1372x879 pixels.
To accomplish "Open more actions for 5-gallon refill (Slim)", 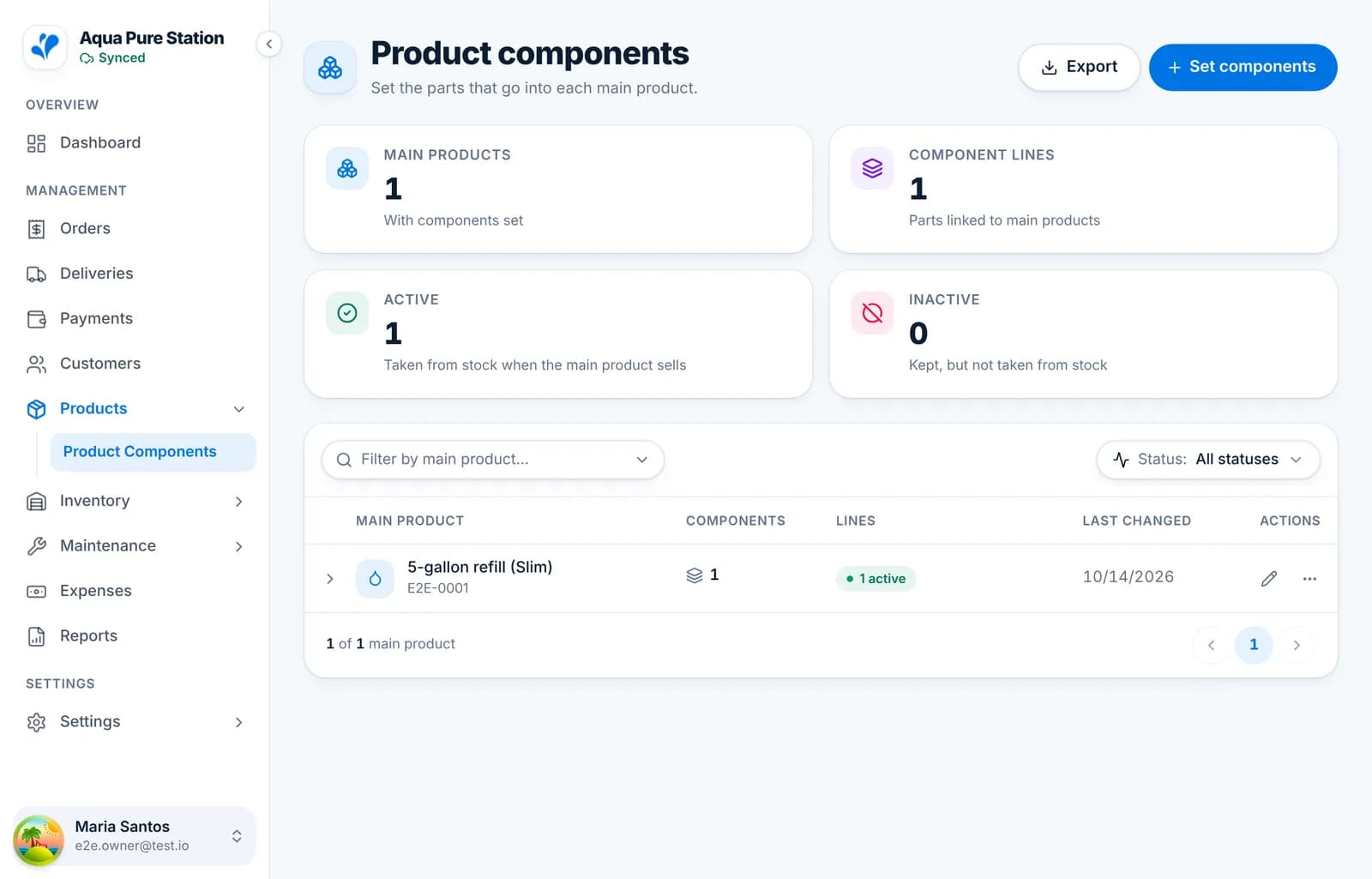I will tap(1309, 579).
